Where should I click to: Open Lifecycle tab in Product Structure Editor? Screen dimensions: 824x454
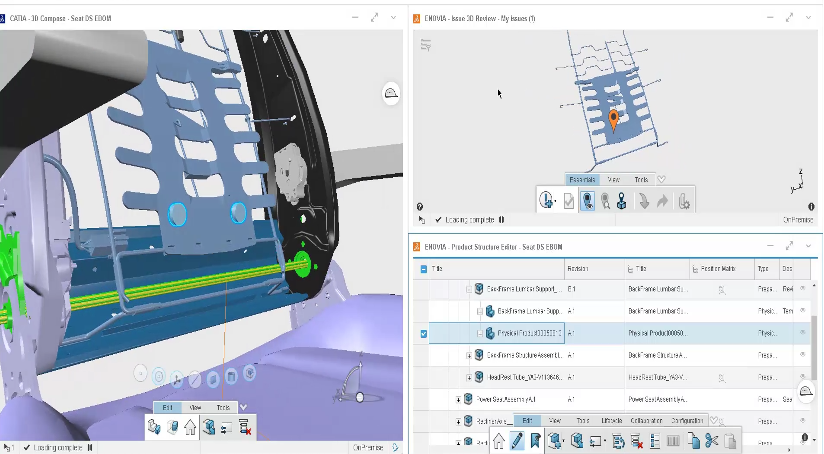pos(612,421)
